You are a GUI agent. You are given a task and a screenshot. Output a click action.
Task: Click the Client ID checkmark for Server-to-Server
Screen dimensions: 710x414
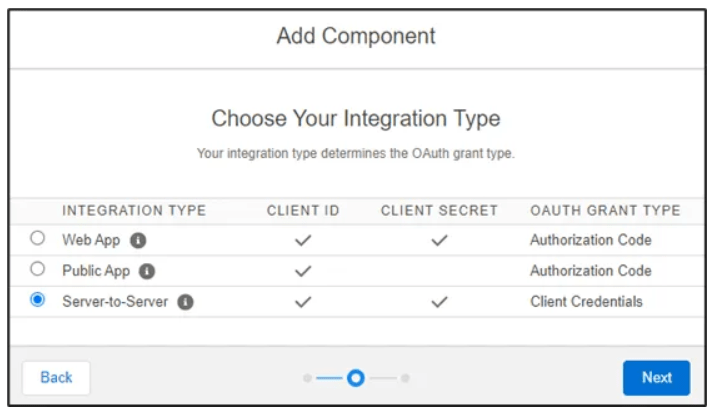(x=305, y=302)
